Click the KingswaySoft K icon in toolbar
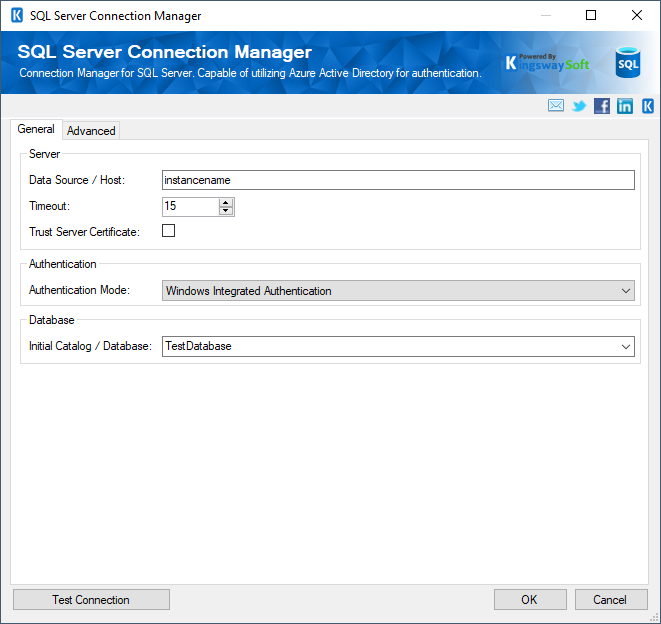 click(x=648, y=106)
